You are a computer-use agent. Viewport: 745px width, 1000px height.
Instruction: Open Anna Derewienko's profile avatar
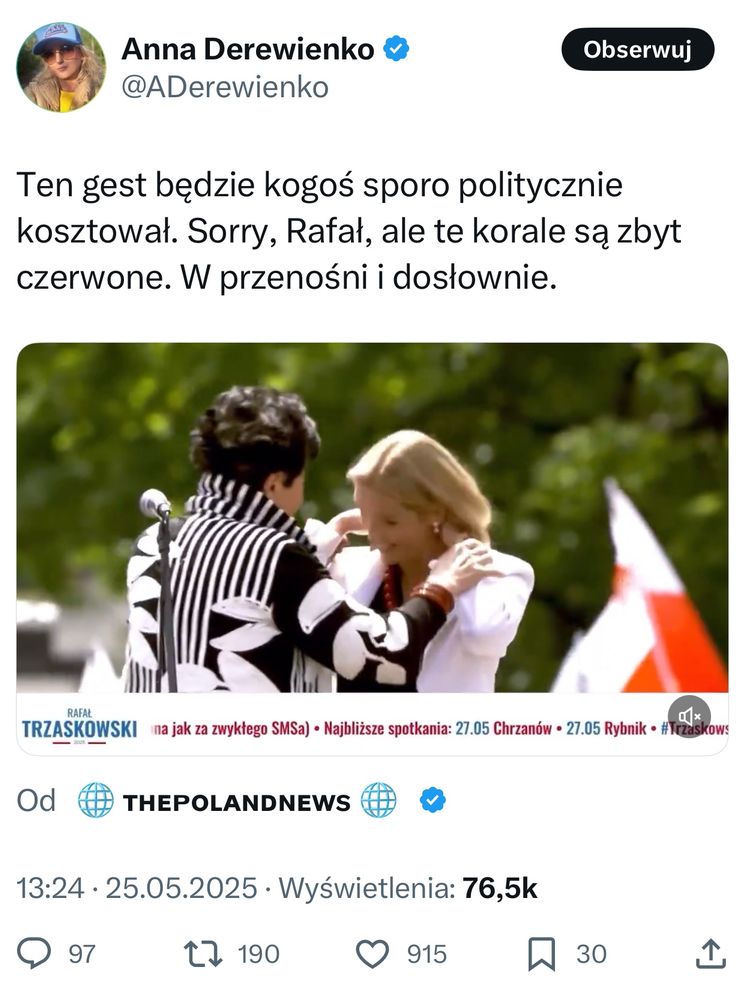(x=61, y=67)
